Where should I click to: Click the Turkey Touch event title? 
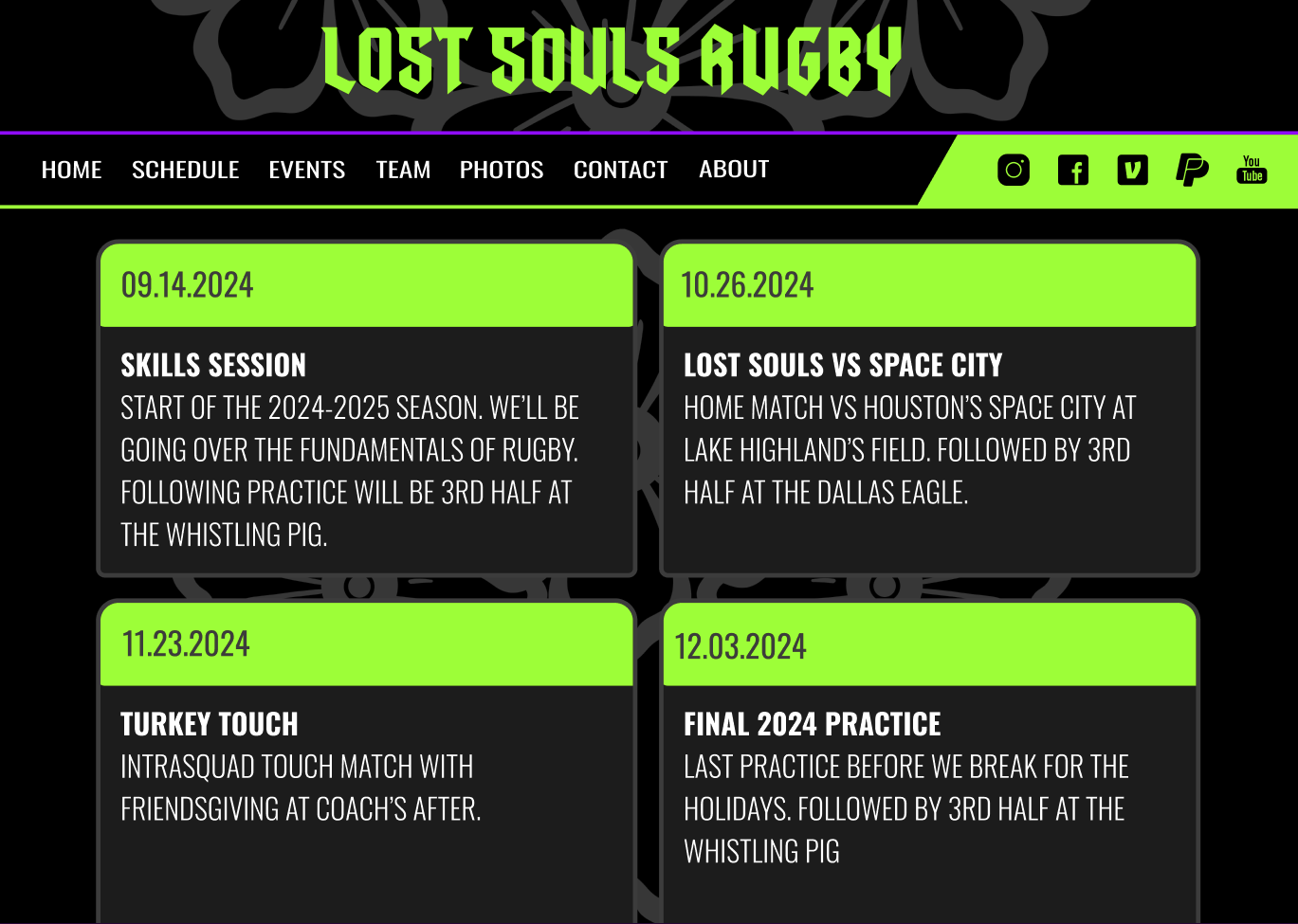tap(210, 725)
